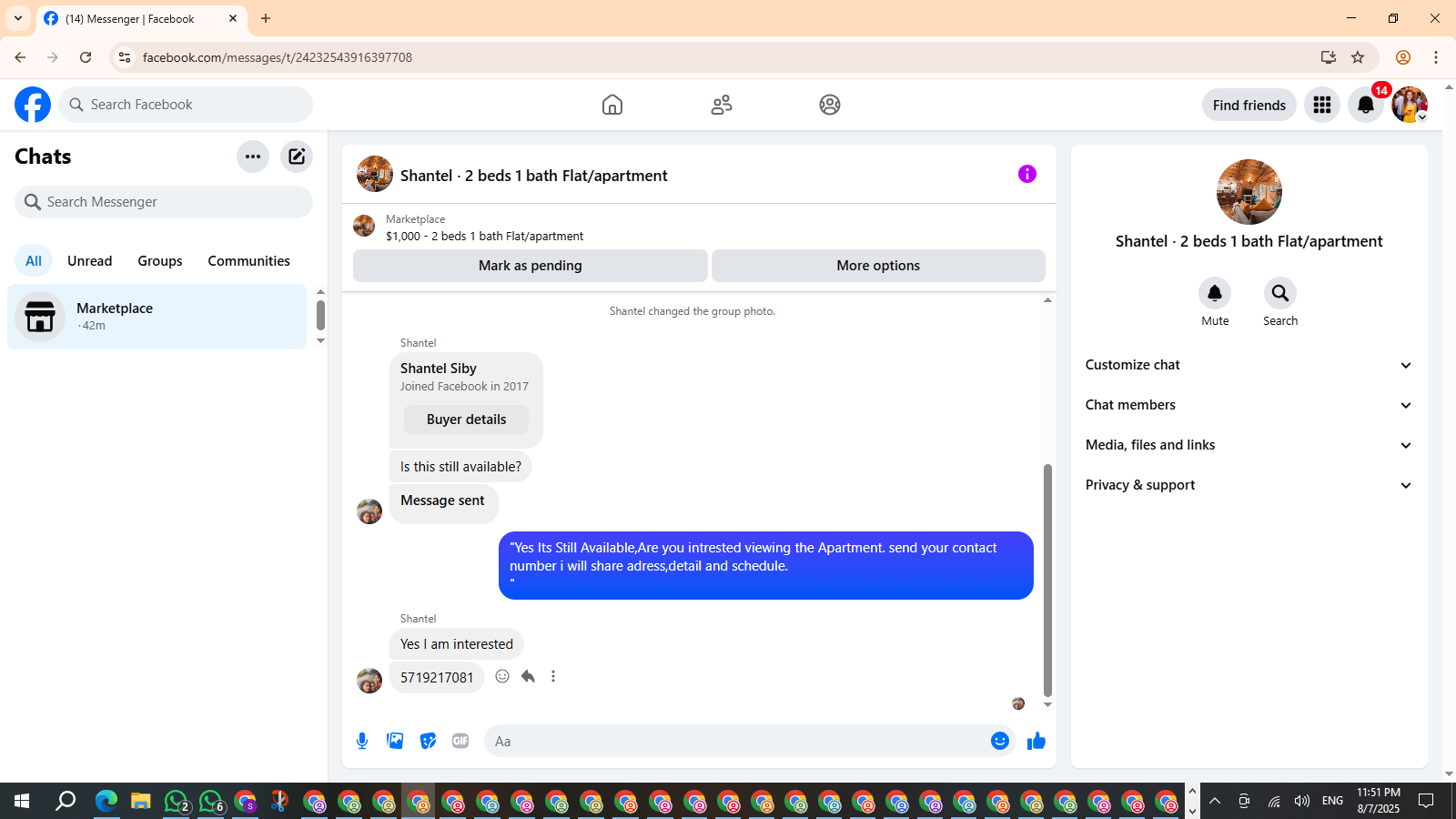
Task: Click the Facebook logo
Action: pyautogui.click(x=33, y=105)
